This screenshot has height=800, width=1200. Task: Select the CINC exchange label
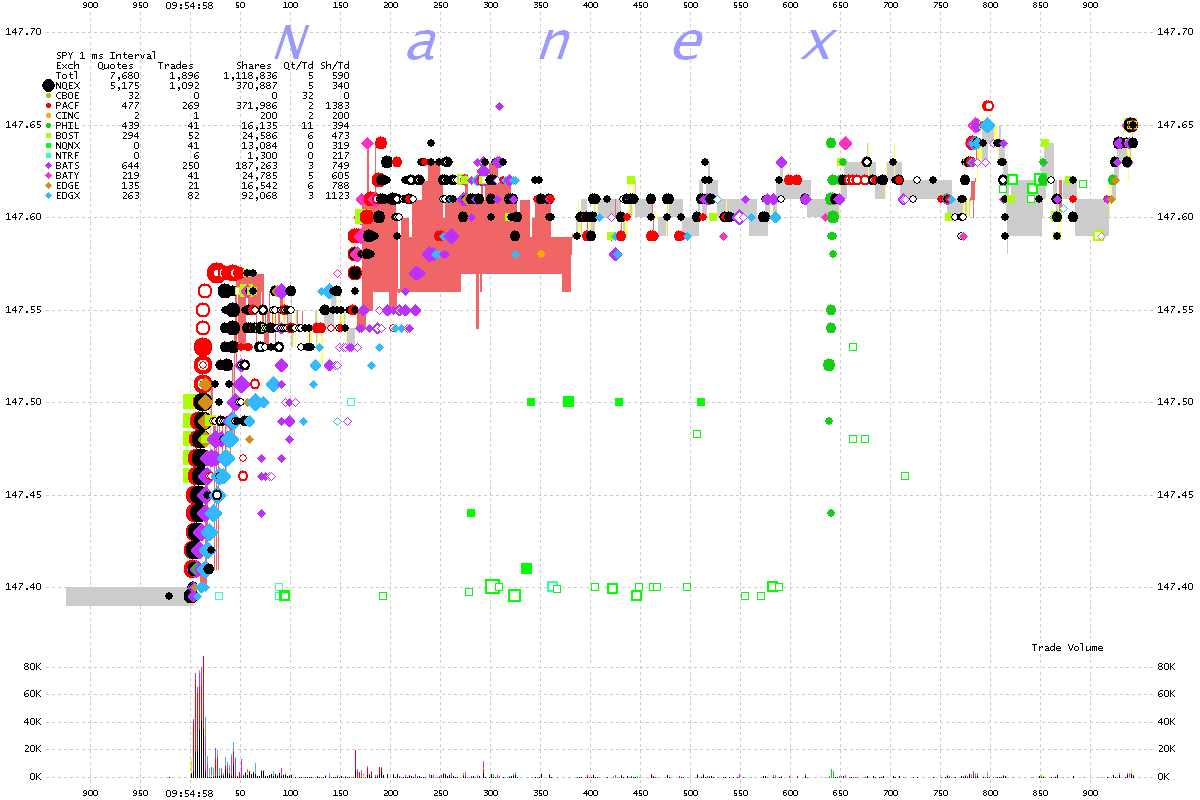68,114
